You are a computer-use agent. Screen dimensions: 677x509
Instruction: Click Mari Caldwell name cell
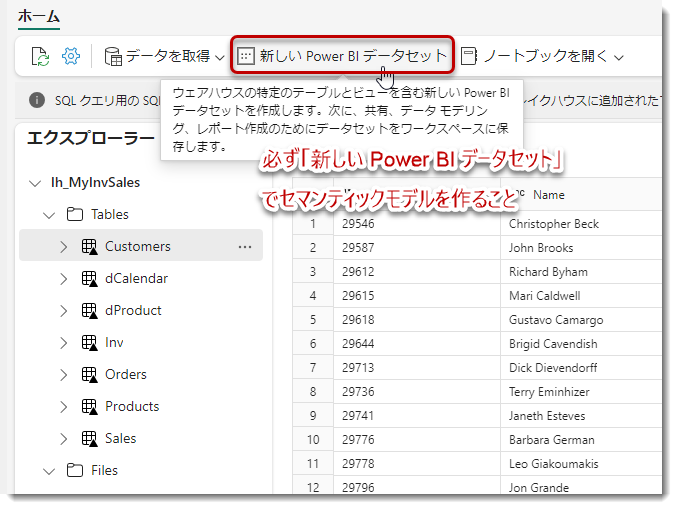coord(581,296)
